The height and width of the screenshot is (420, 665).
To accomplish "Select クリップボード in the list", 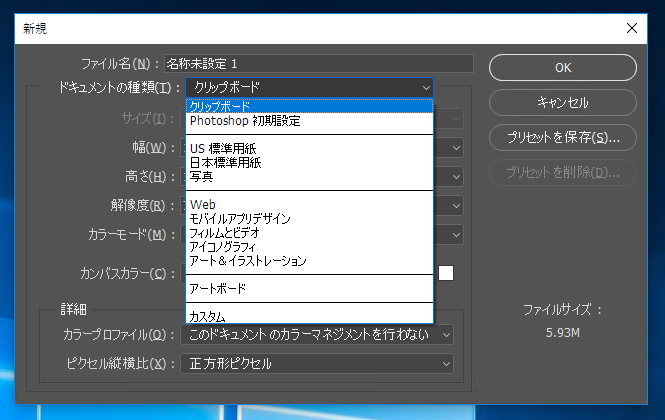I will point(310,106).
